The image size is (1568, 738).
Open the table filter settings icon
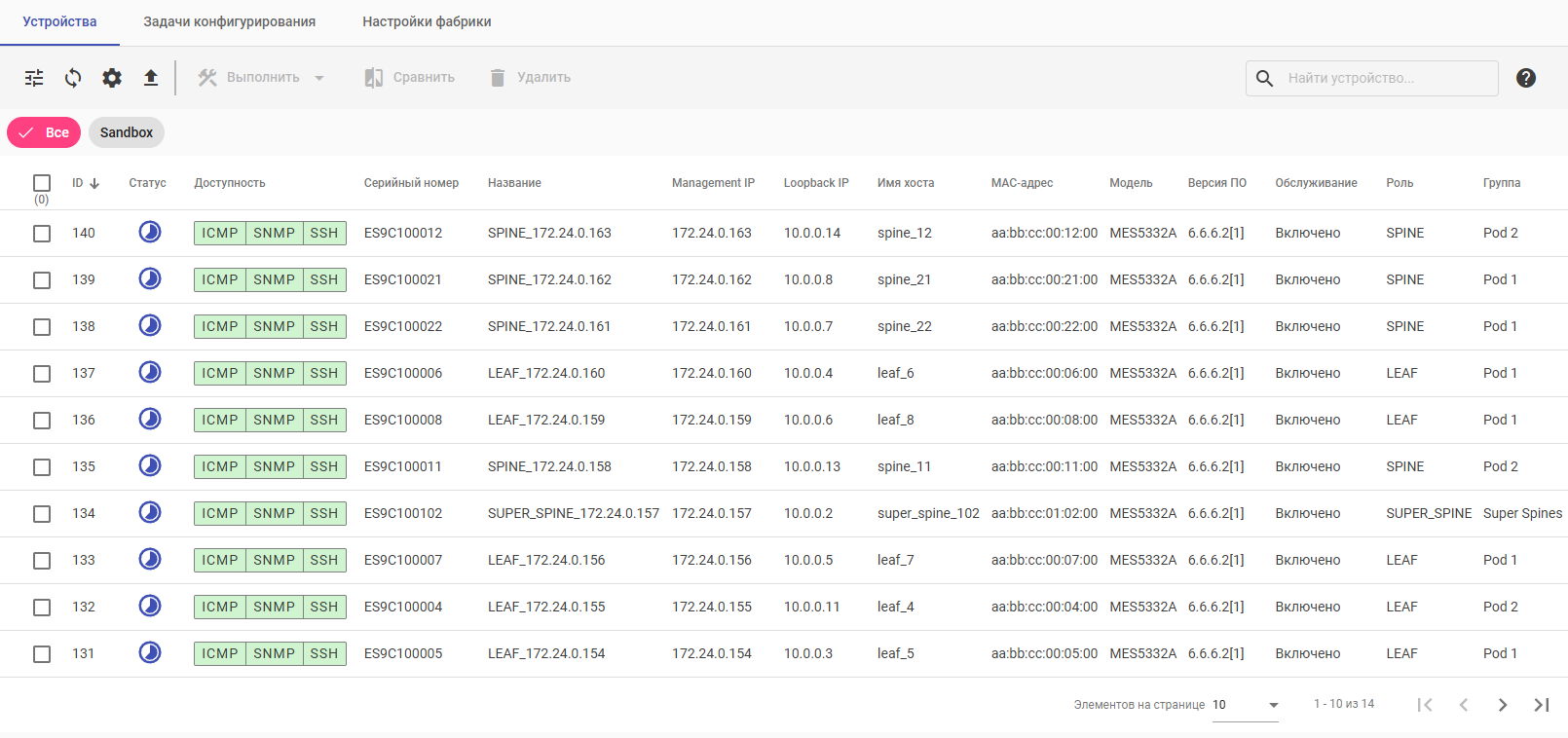(34, 78)
